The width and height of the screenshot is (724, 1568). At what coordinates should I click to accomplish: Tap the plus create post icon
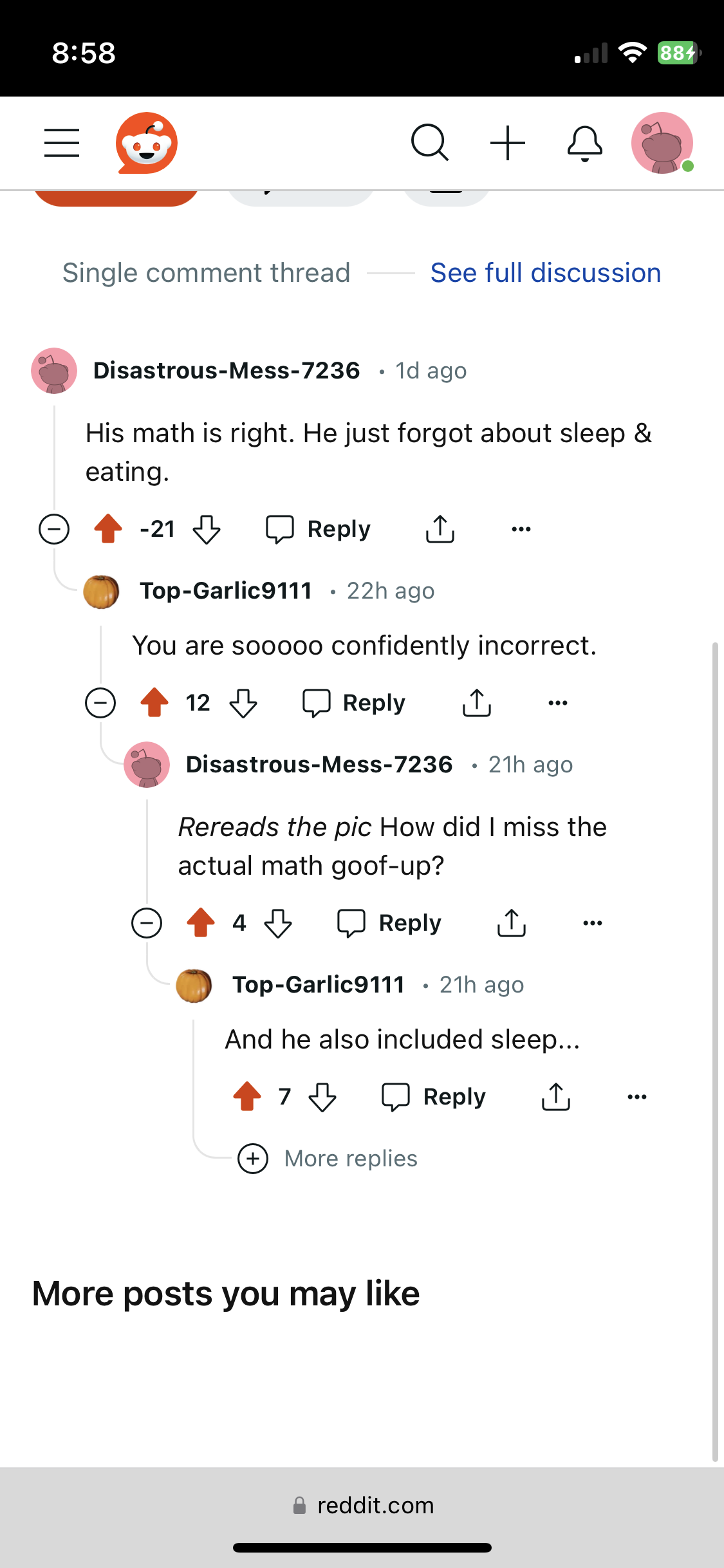[x=508, y=142]
